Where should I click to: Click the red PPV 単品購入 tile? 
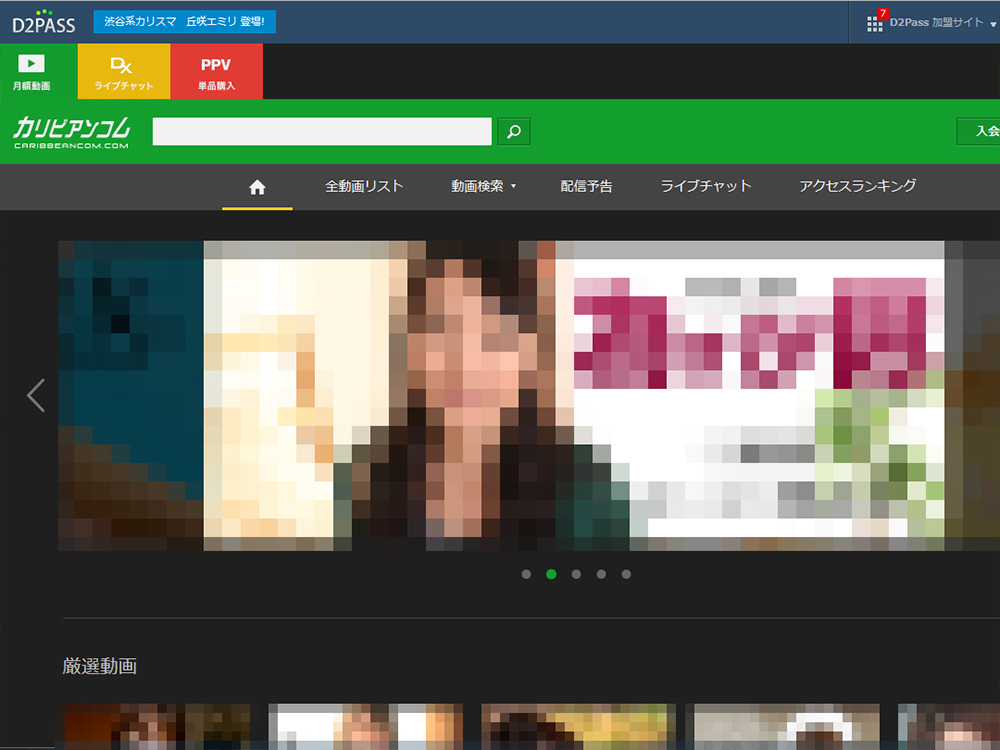pos(216,71)
